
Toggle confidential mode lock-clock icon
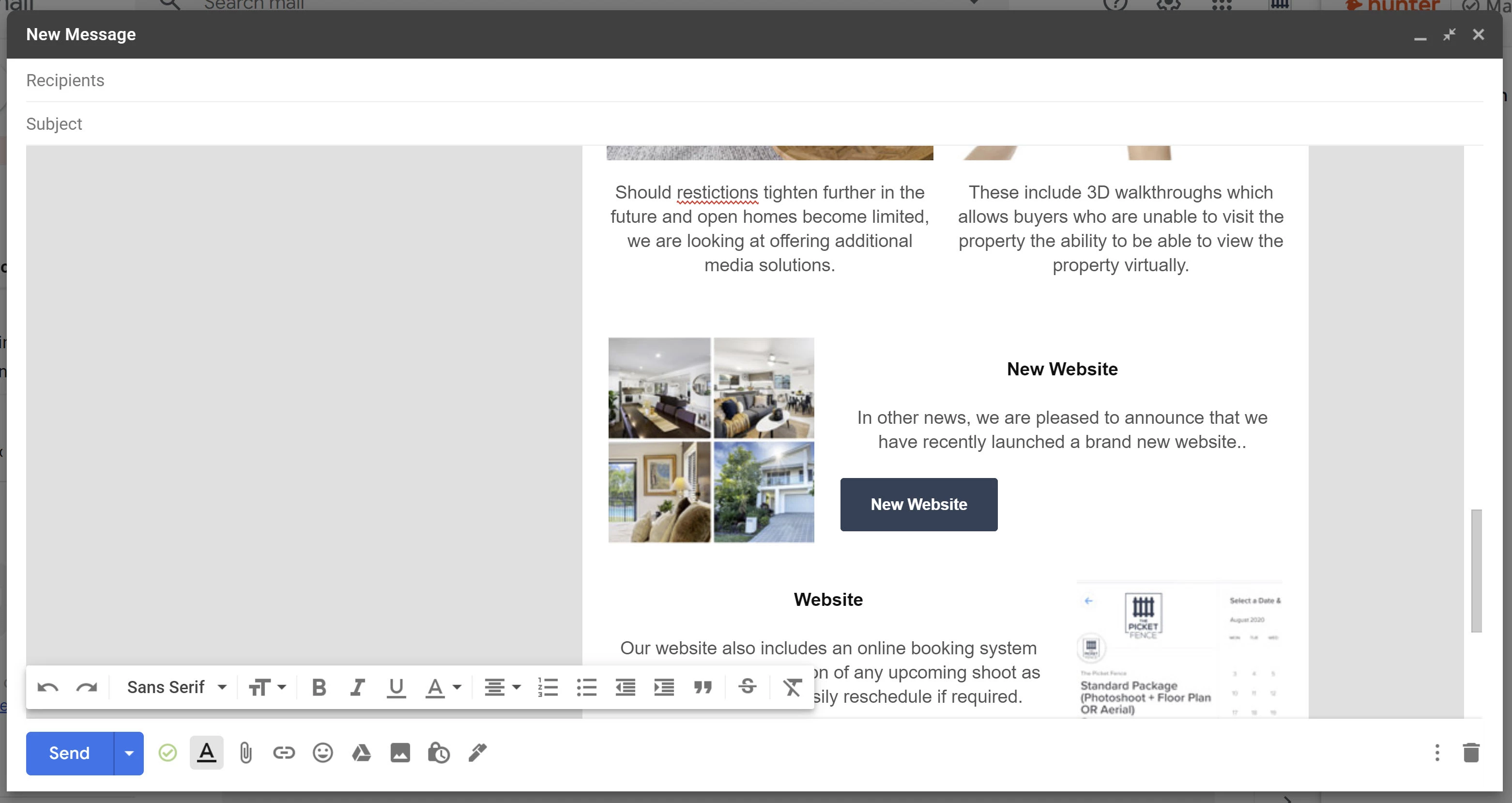tap(439, 753)
